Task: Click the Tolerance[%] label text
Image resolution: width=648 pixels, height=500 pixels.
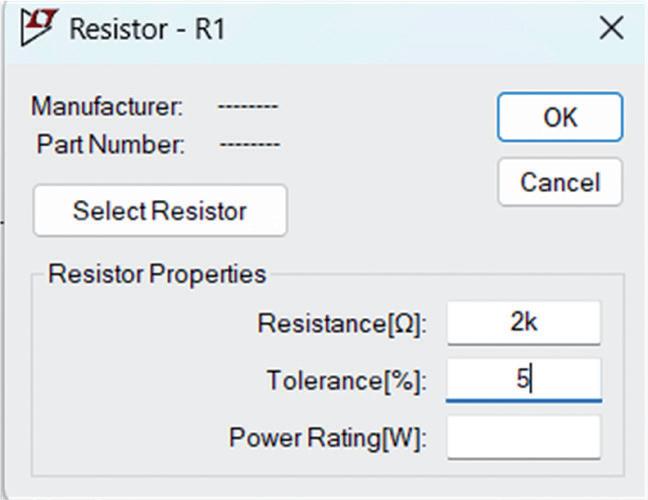Action: (345, 381)
